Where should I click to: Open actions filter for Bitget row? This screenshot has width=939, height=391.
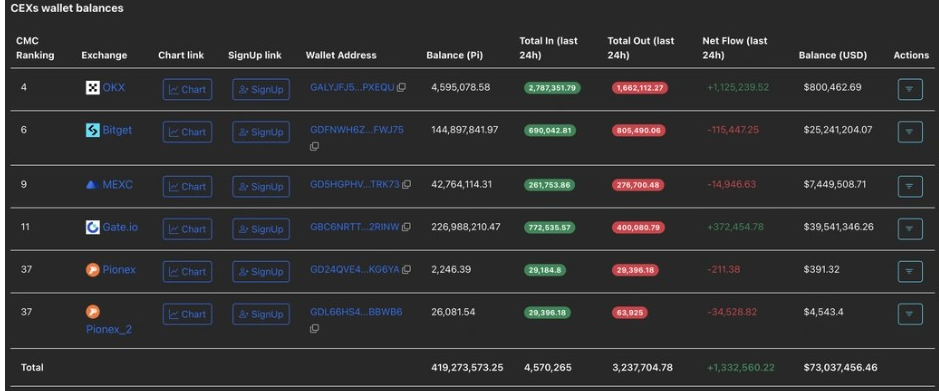(910, 132)
